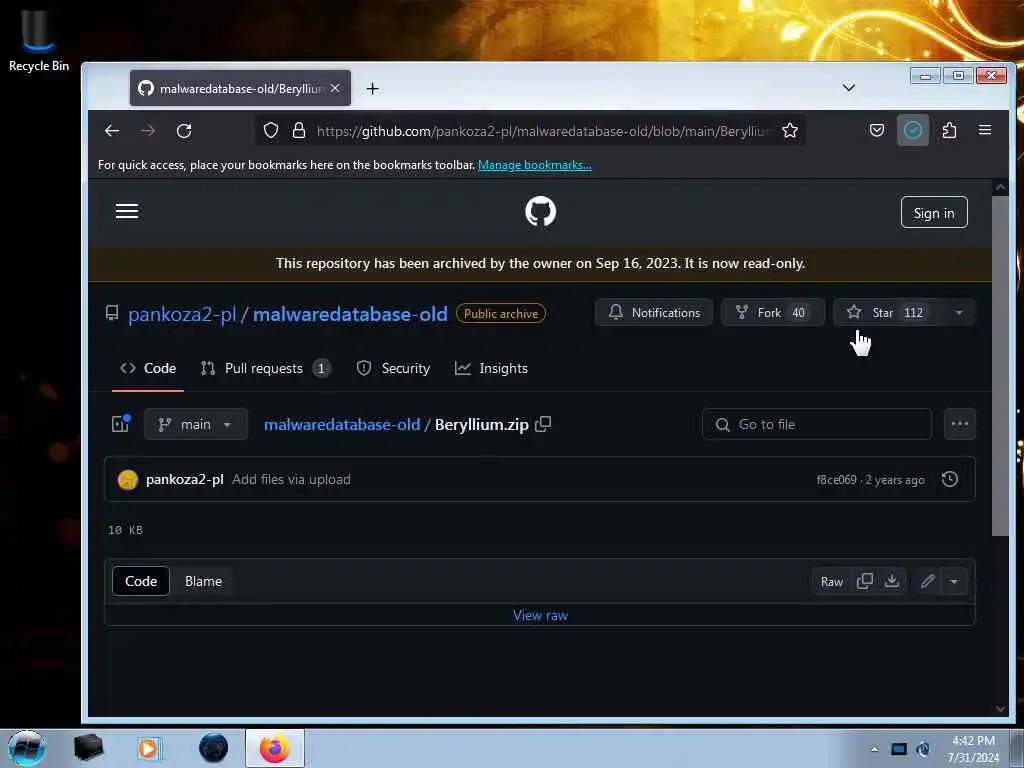Viewport: 1024px width, 768px height.
Task: Open the malwaredatabase-old repository title link
Action: 350,314
